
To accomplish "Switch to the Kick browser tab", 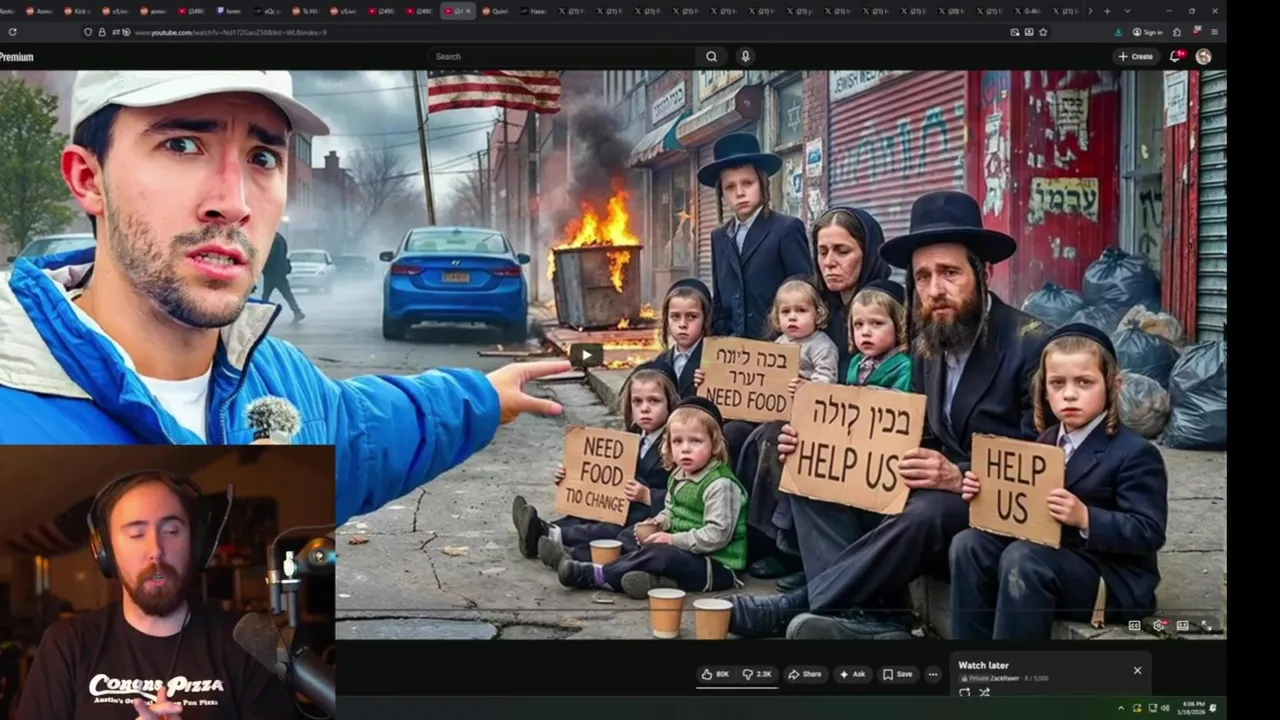I will point(77,11).
